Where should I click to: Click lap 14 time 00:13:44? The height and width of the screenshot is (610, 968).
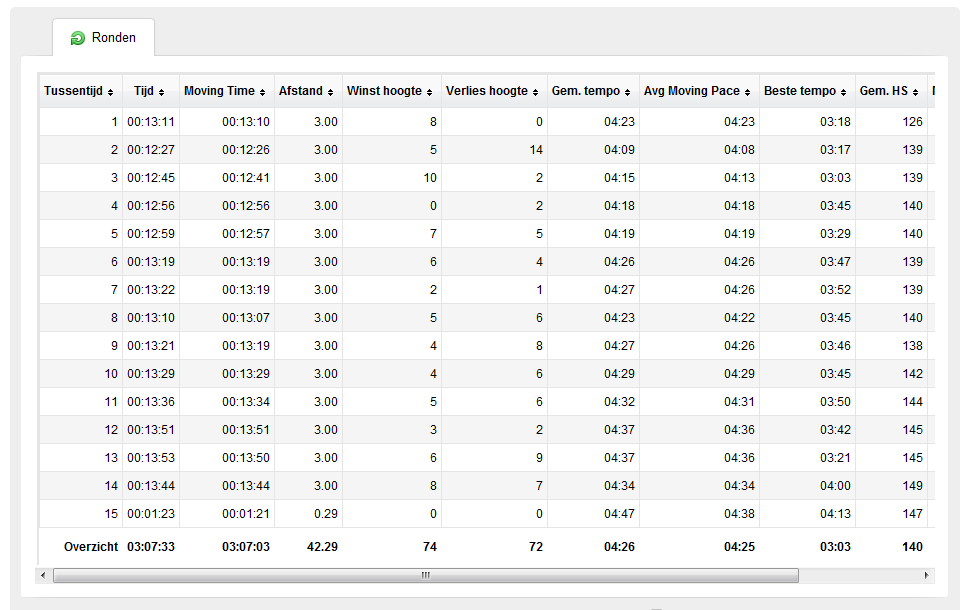pos(151,486)
